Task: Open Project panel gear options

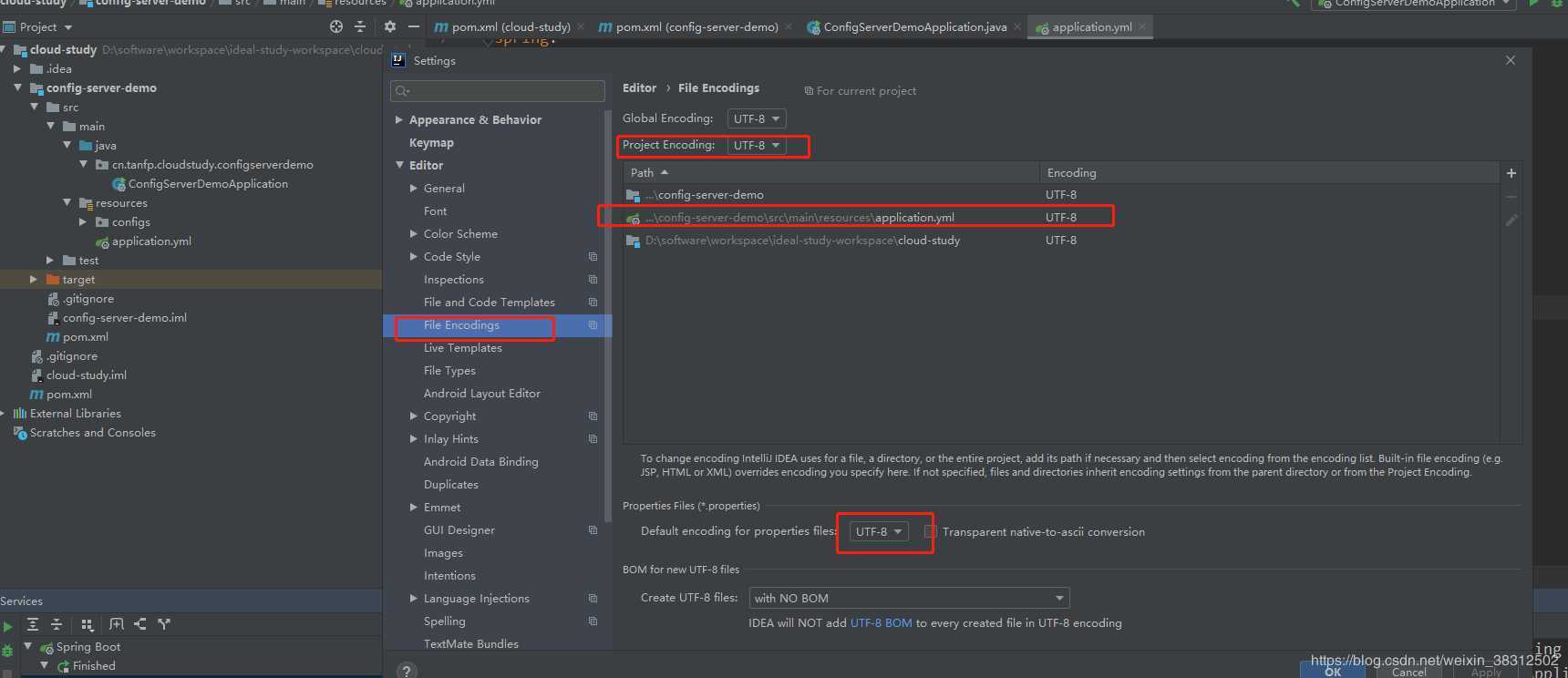Action: click(x=390, y=26)
